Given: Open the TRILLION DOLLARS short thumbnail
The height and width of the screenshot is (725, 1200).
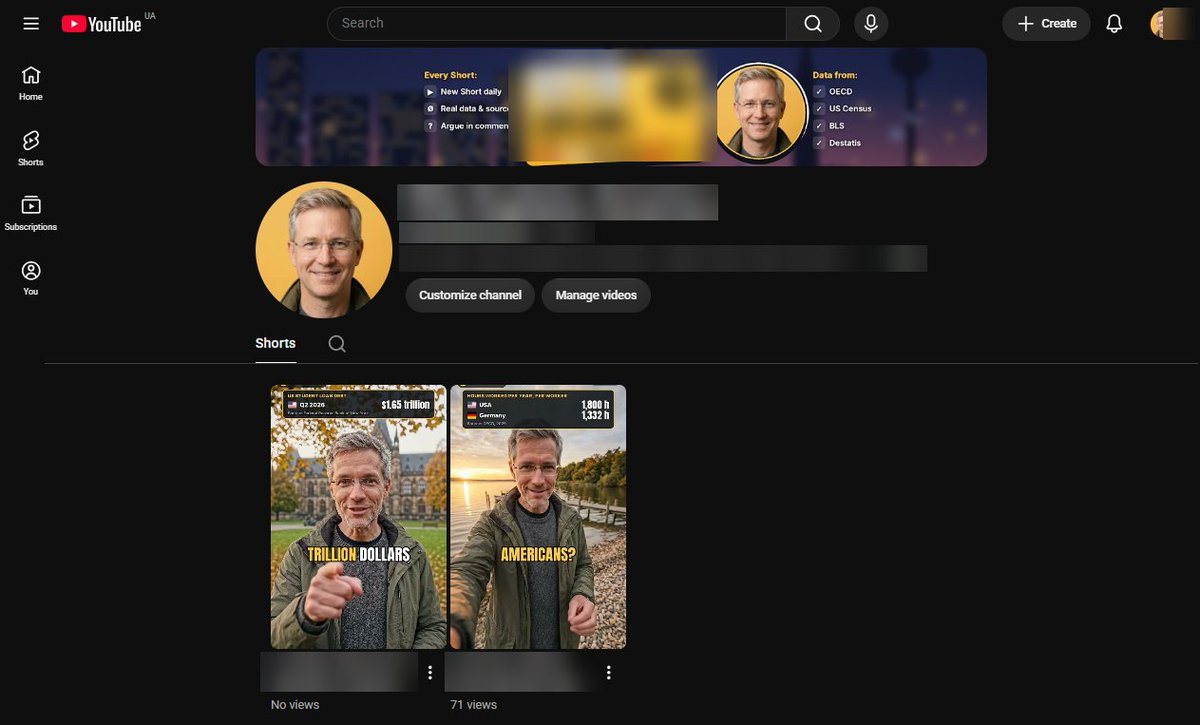Looking at the screenshot, I should pos(359,517).
